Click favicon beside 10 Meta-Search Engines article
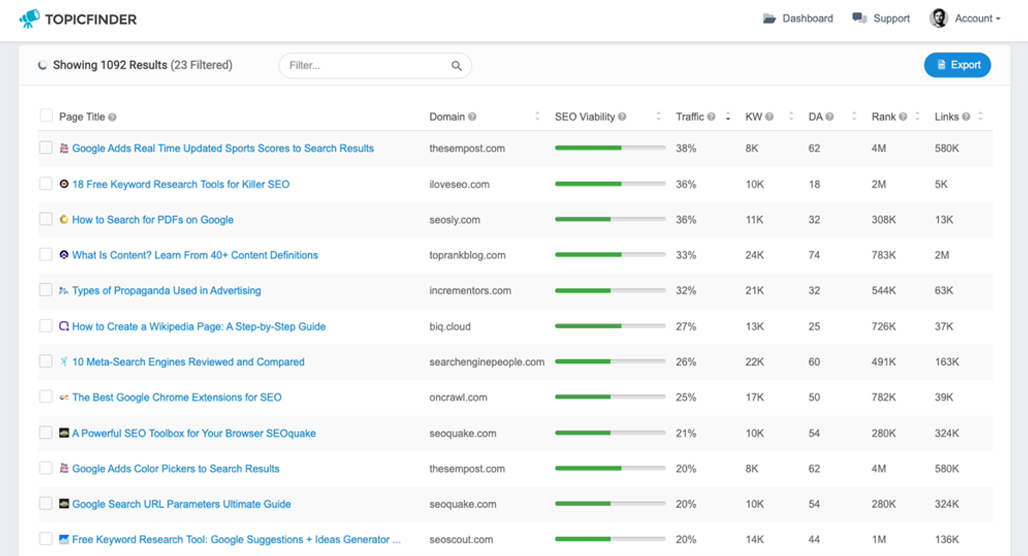 point(64,361)
